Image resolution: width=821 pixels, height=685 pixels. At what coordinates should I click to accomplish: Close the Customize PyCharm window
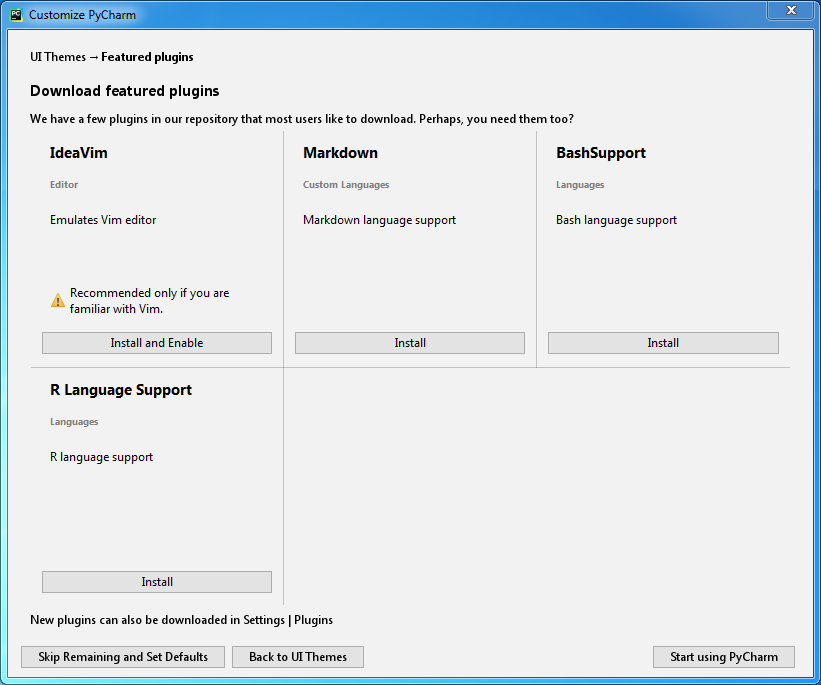[x=791, y=10]
